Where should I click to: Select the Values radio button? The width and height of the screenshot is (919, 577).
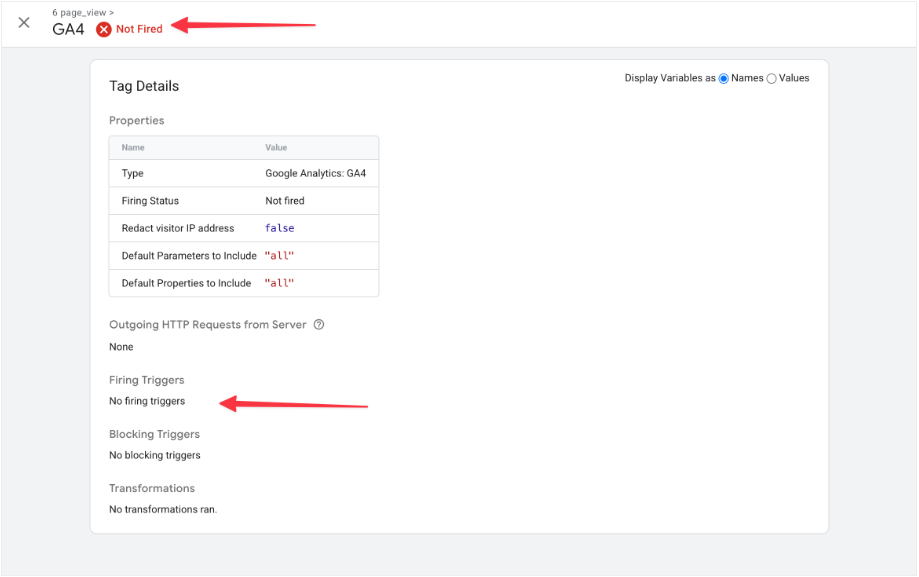tap(771, 79)
